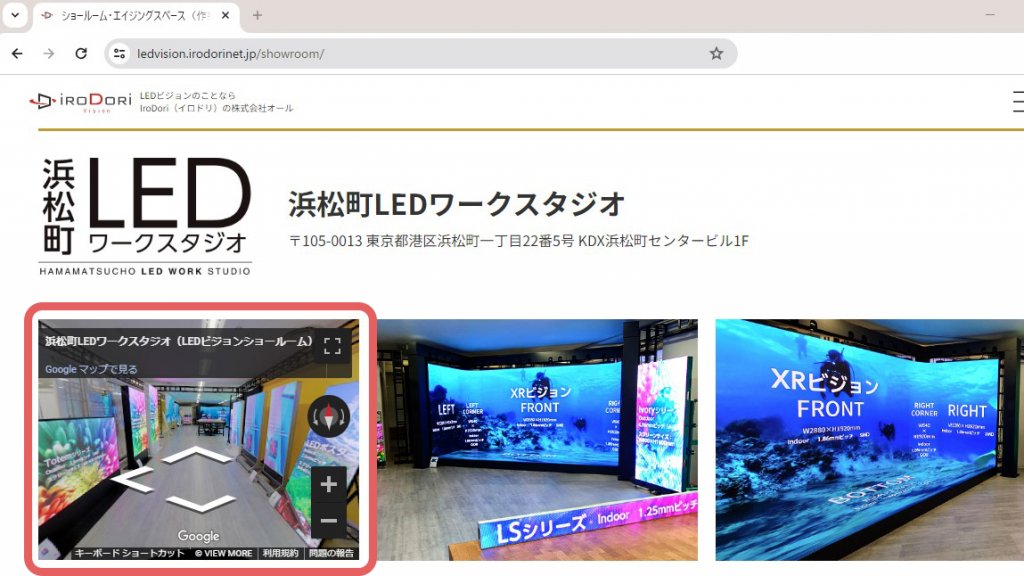View site information icon in address bar
Image resolution: width=1024 pixels, height=576 pixels.
pyautogui.click(x=120, y=54)
